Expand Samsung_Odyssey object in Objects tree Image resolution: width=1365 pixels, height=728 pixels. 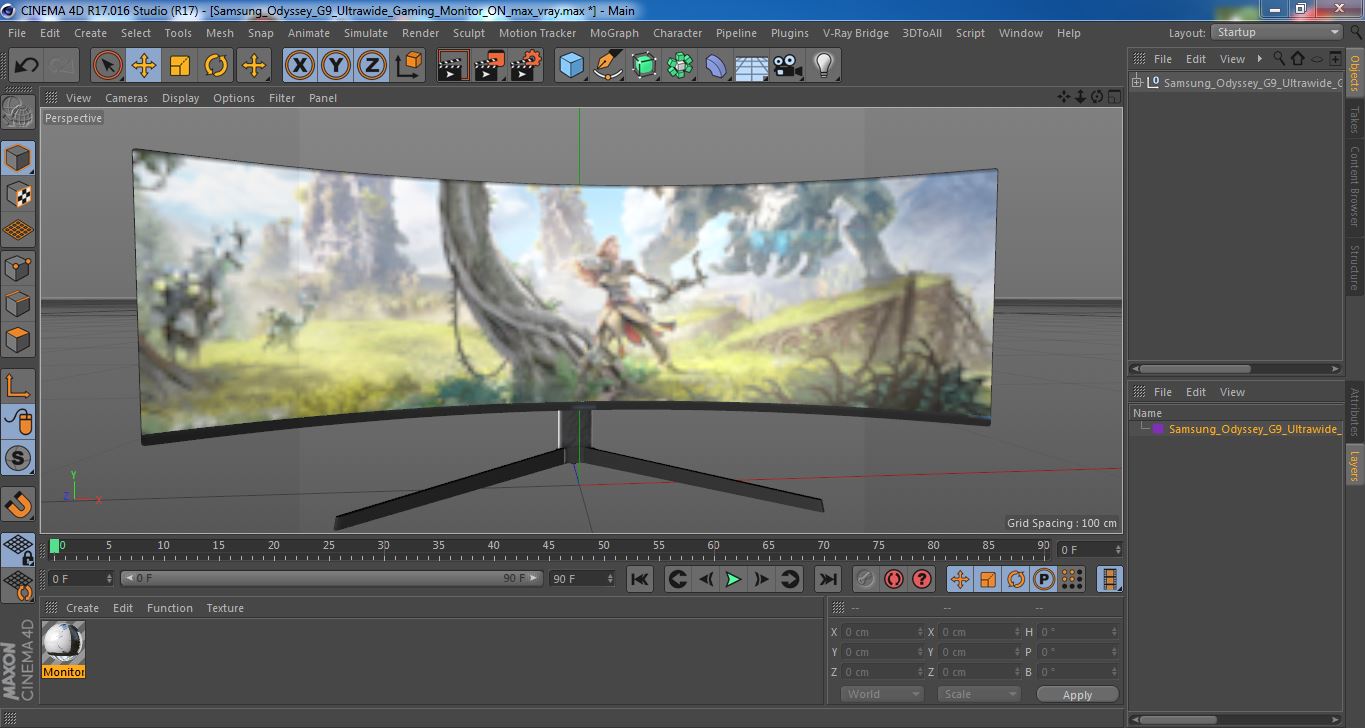point(1137,83)
